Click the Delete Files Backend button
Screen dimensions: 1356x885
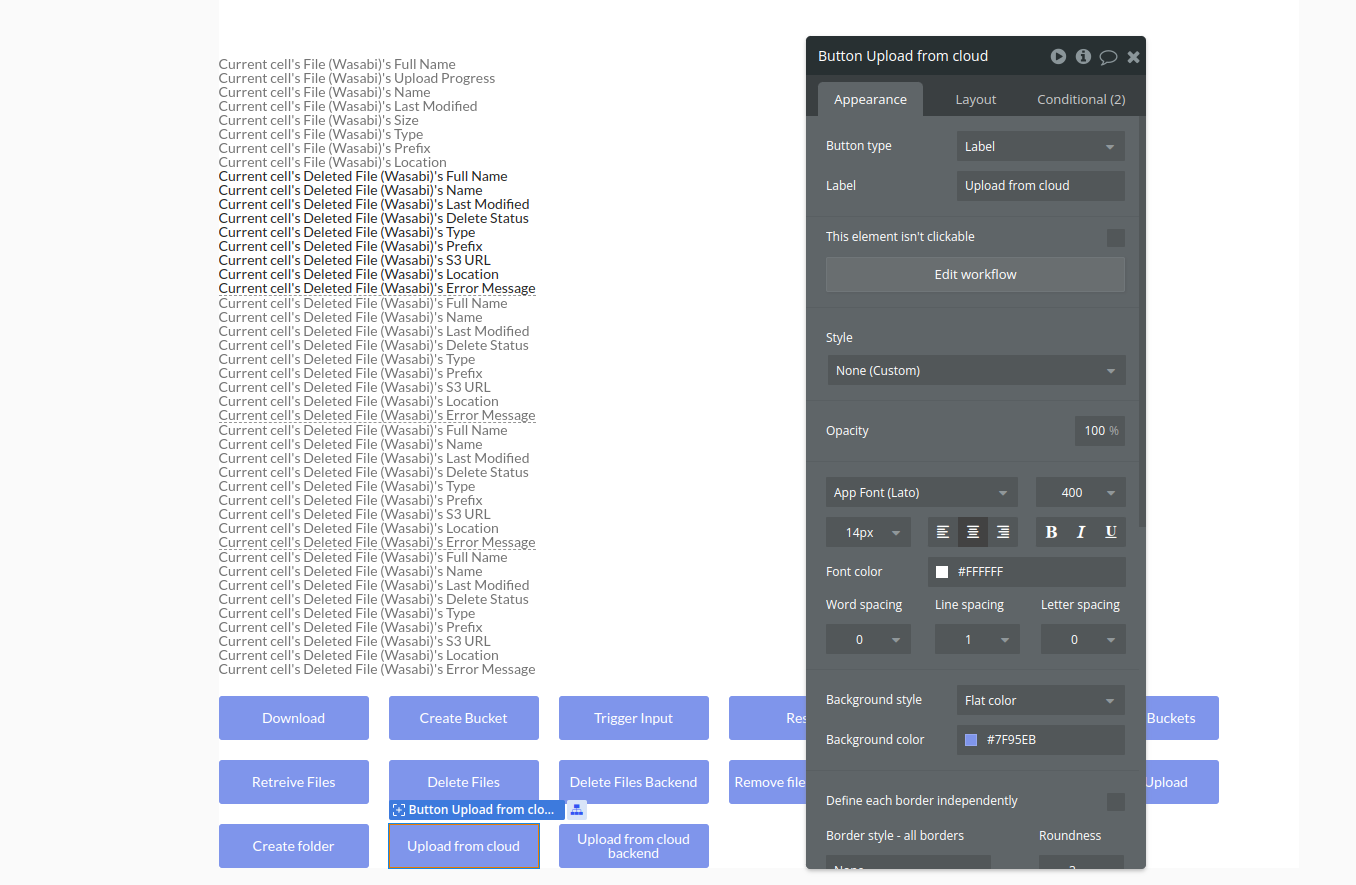634,782
